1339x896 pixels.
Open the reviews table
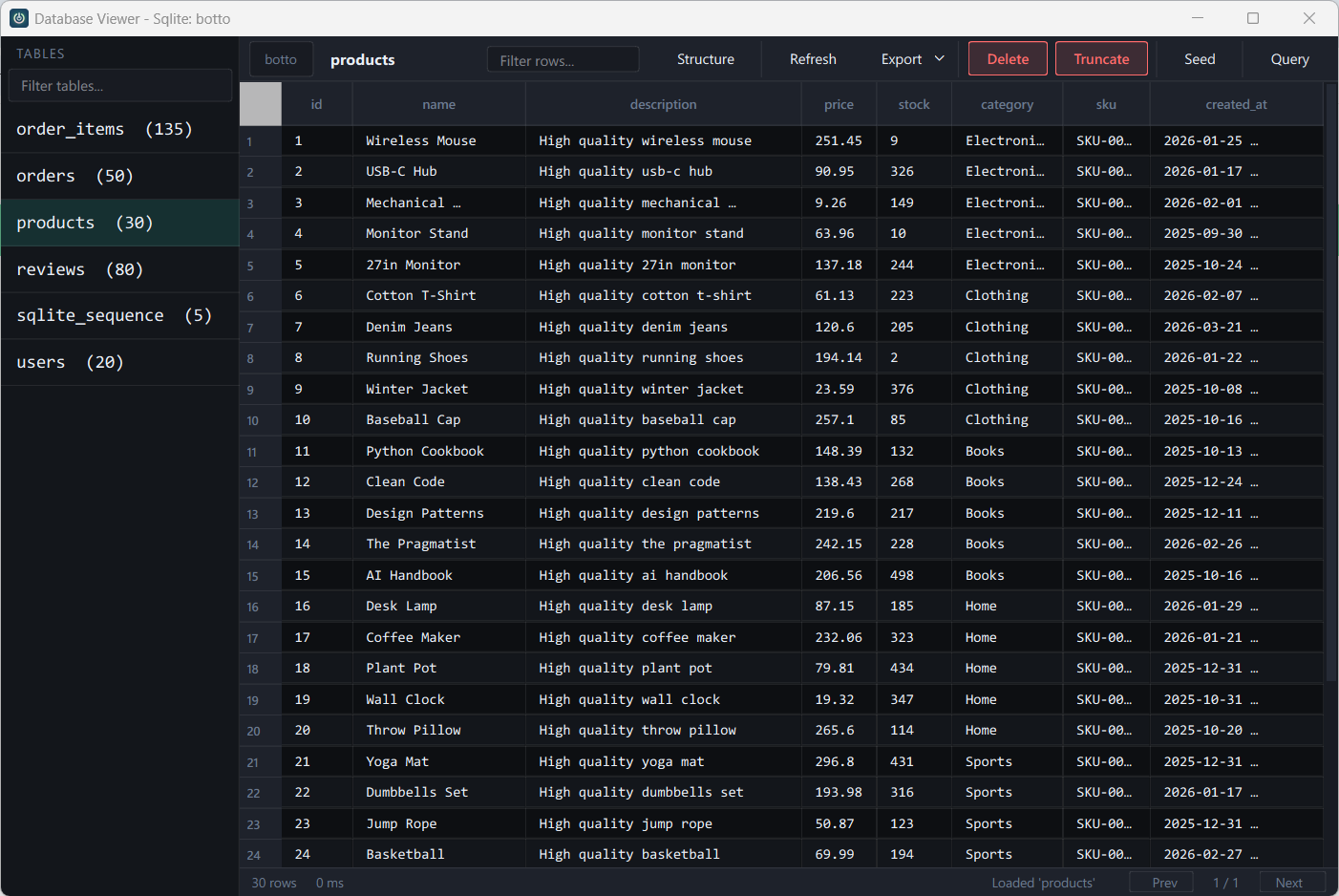pos(120,269)
